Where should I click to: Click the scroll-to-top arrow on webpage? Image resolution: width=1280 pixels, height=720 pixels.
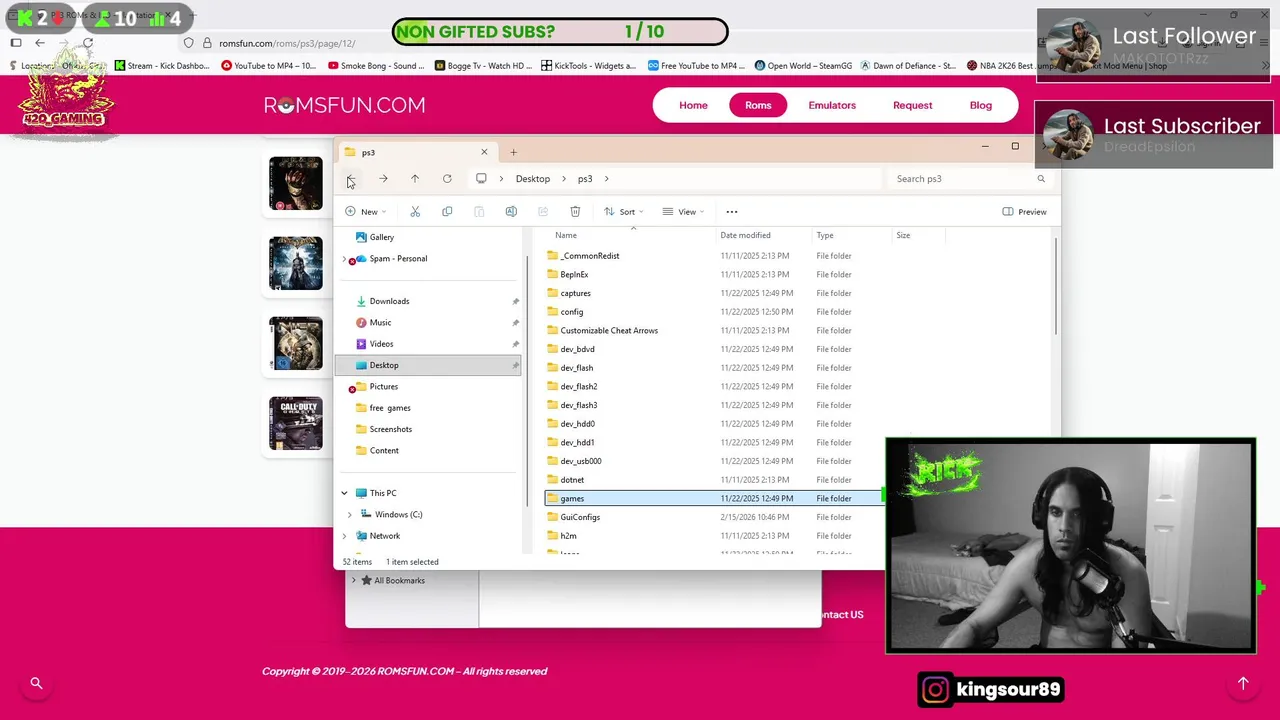click(1243, 683)
